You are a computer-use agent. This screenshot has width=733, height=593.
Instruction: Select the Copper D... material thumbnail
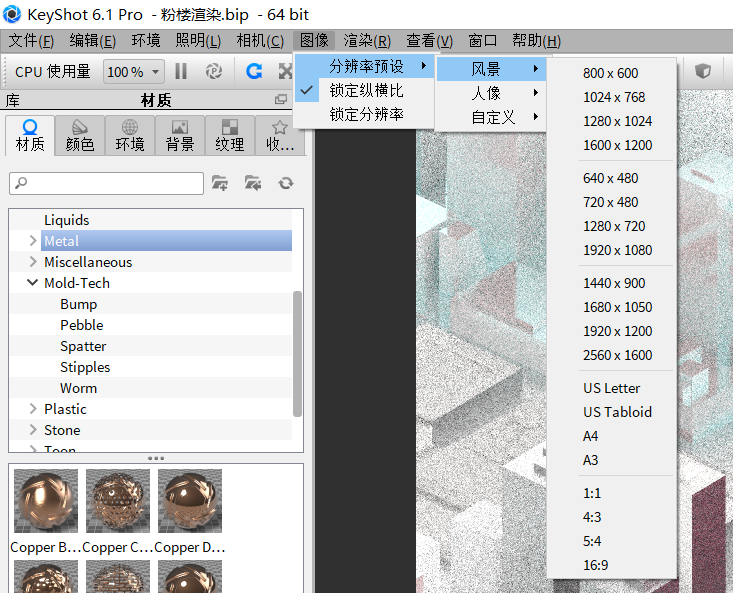tap(190, 501)
